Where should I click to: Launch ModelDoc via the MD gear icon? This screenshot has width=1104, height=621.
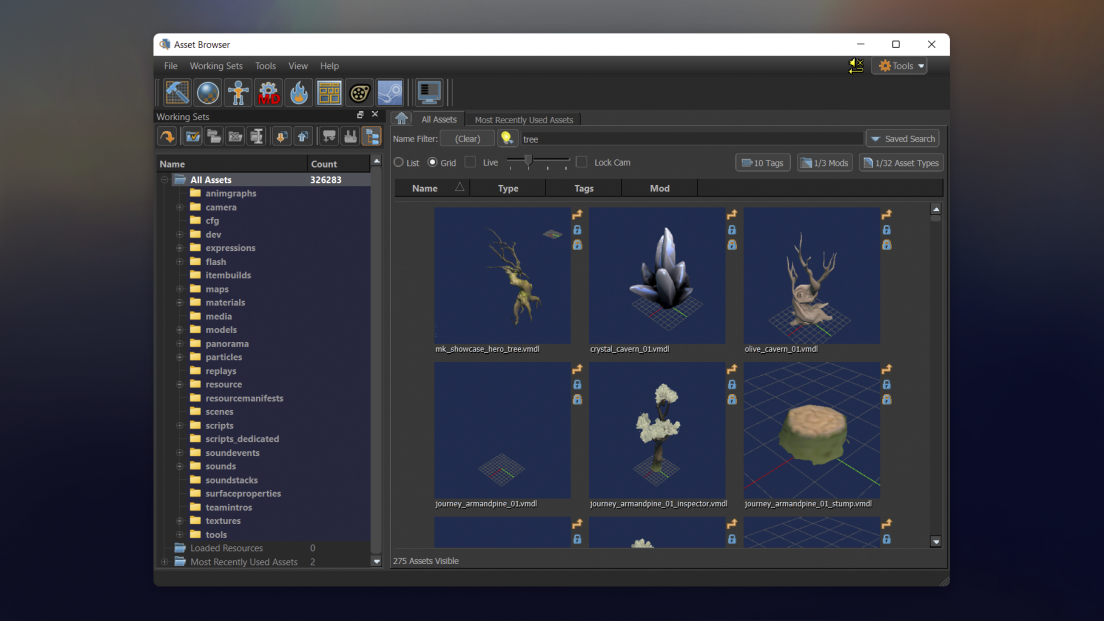click(268, 92)
